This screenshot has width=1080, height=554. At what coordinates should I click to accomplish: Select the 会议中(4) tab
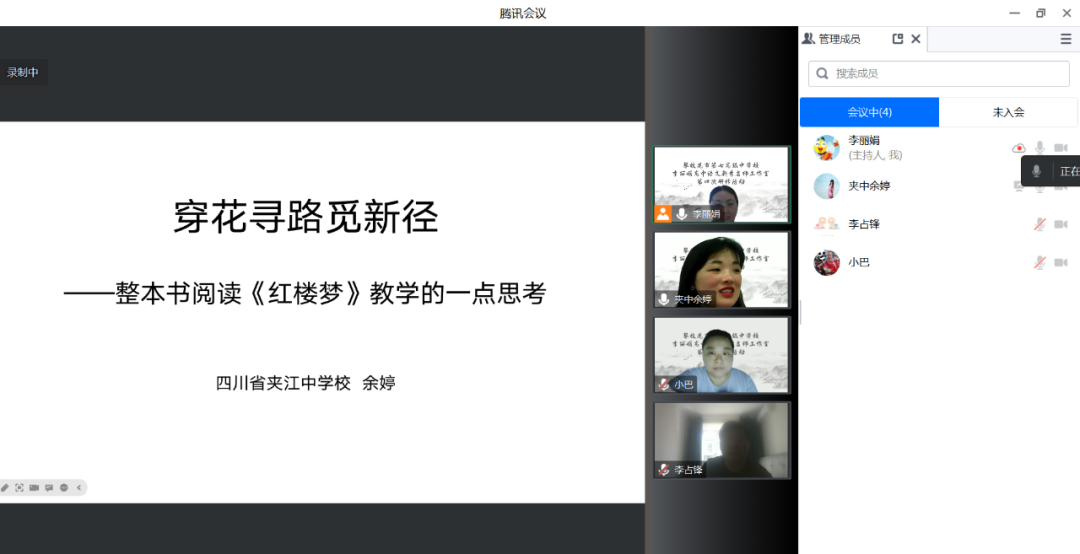(869, 112)
